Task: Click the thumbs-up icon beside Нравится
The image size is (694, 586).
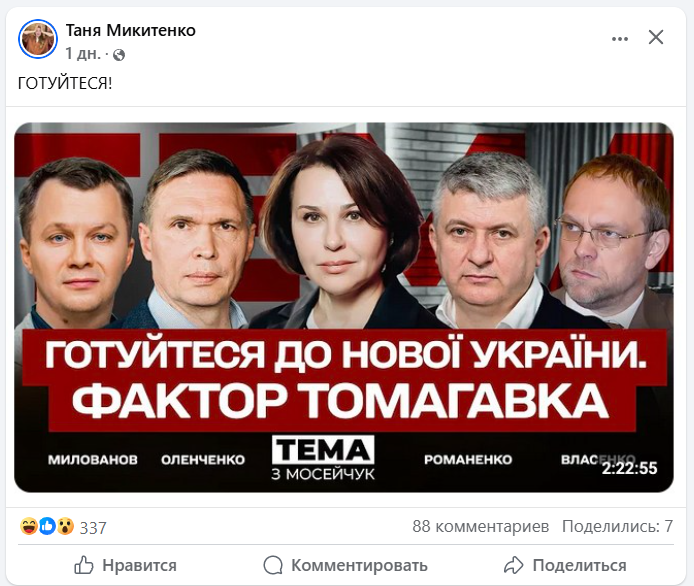Action: click(x=84, y=565)
